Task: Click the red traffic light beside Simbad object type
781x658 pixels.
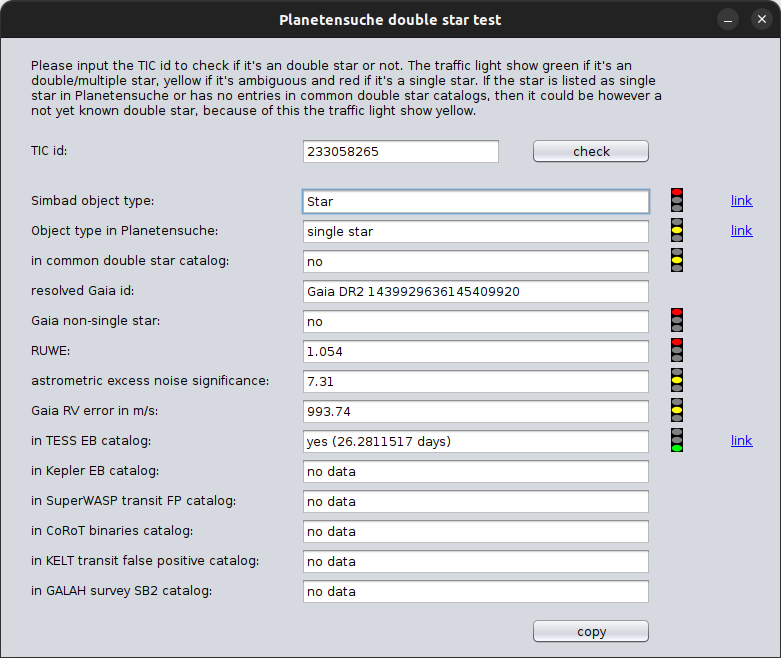Action: [676, 200]
